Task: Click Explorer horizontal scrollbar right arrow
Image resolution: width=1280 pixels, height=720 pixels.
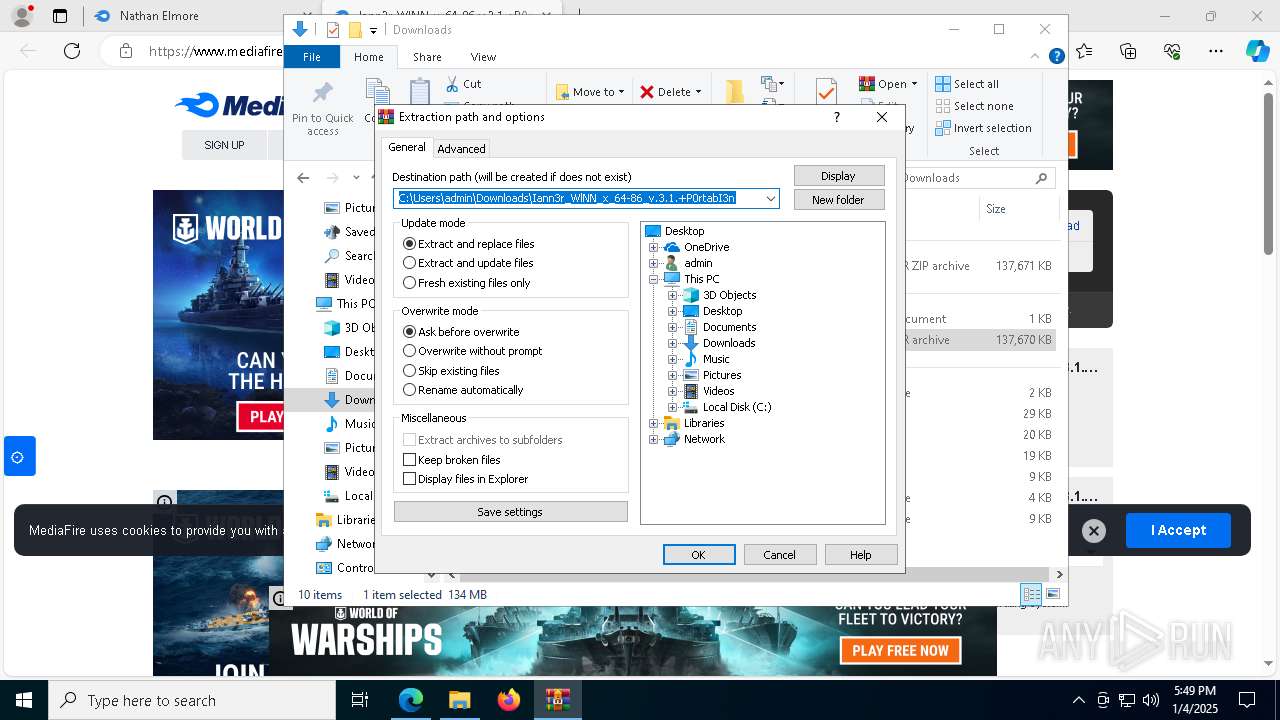Action: point(1060,575)
